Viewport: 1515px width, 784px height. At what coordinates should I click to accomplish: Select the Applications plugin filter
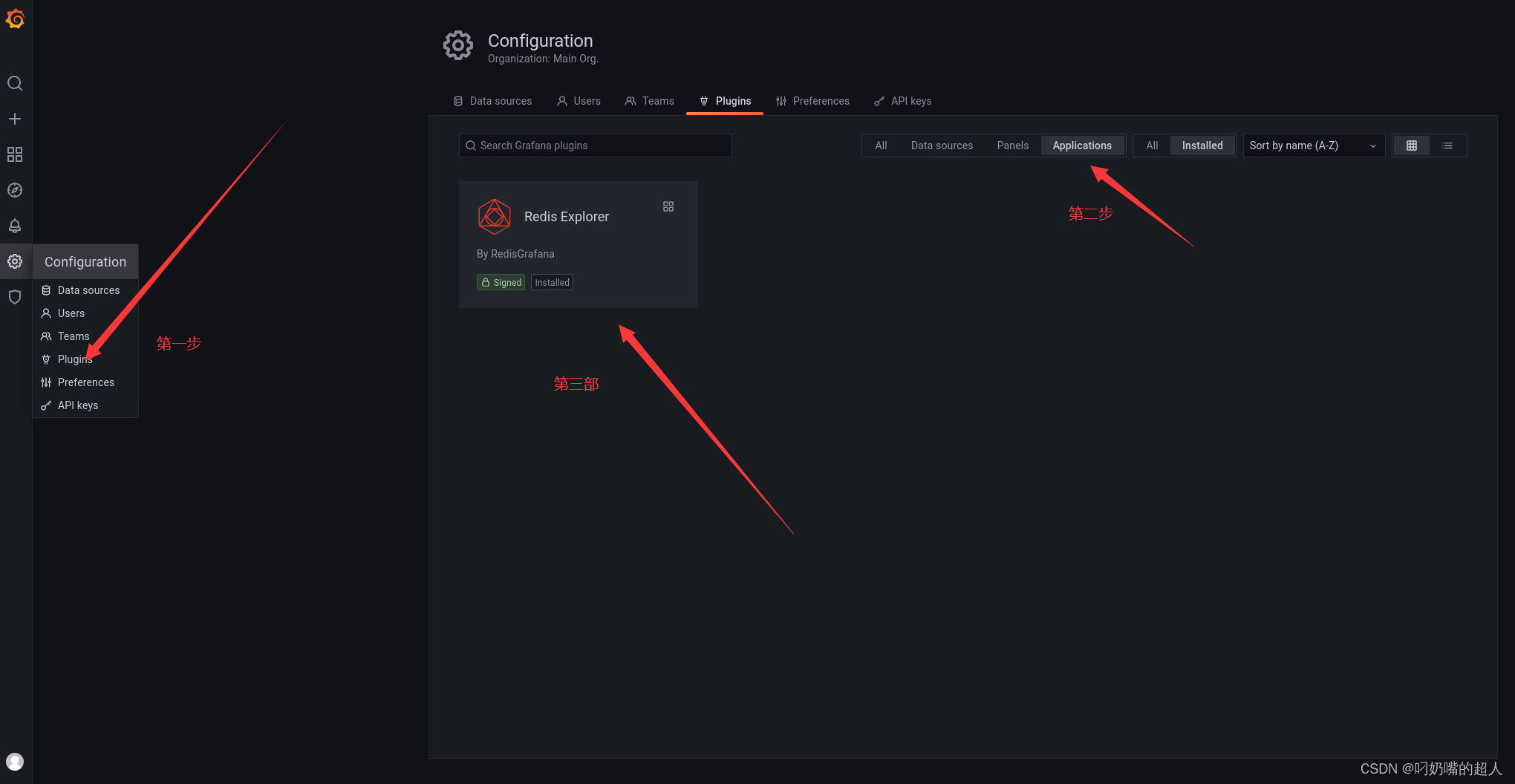click(x=1082, y=146)
